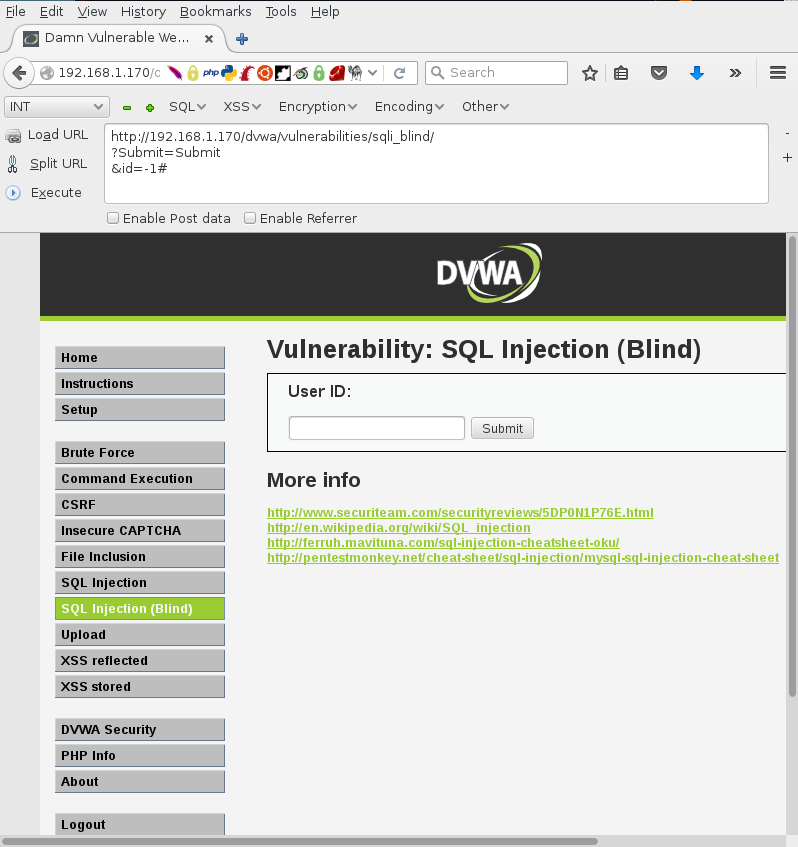This screenshot has width=798, height=847.
Task: Open the Firefox hamburger menu
Action: 778,72
